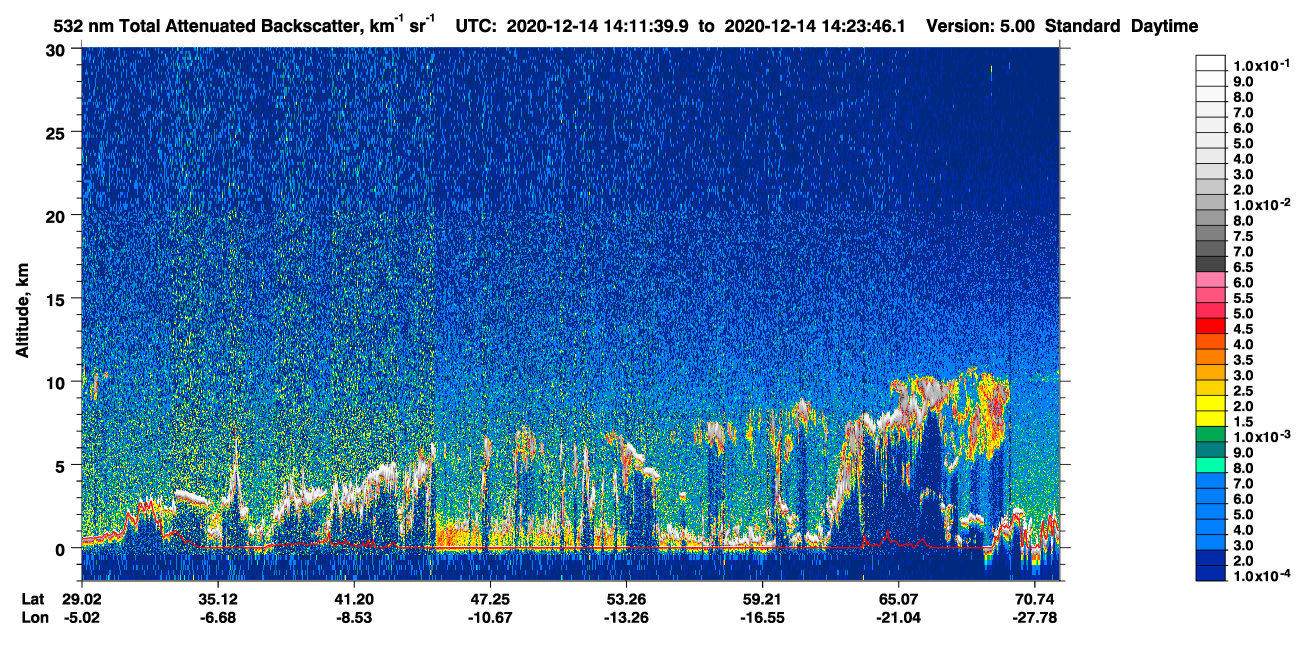Click the start time 2020-12-14 14:11:39.9

[599, 26]
